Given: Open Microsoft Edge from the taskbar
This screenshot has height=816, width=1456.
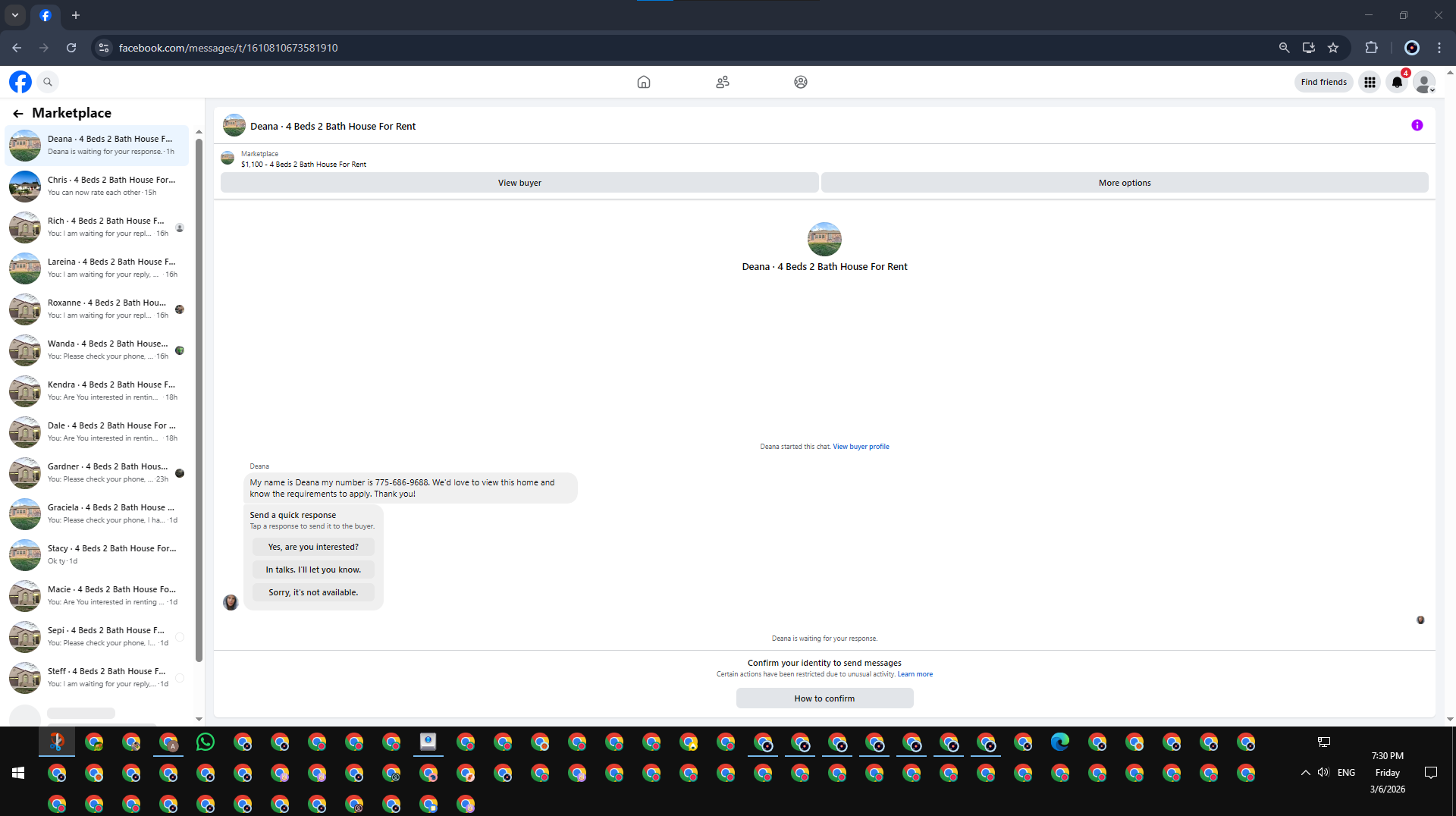Looking at the screenshot, I should pos(1060,742).
